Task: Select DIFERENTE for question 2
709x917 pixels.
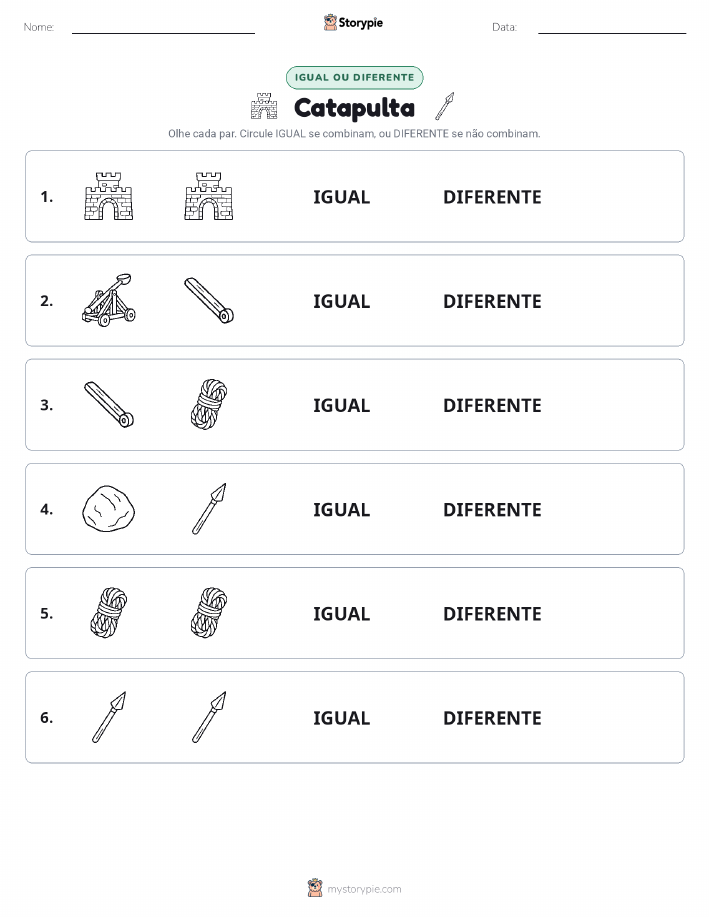Action: (x=492, y=301)
